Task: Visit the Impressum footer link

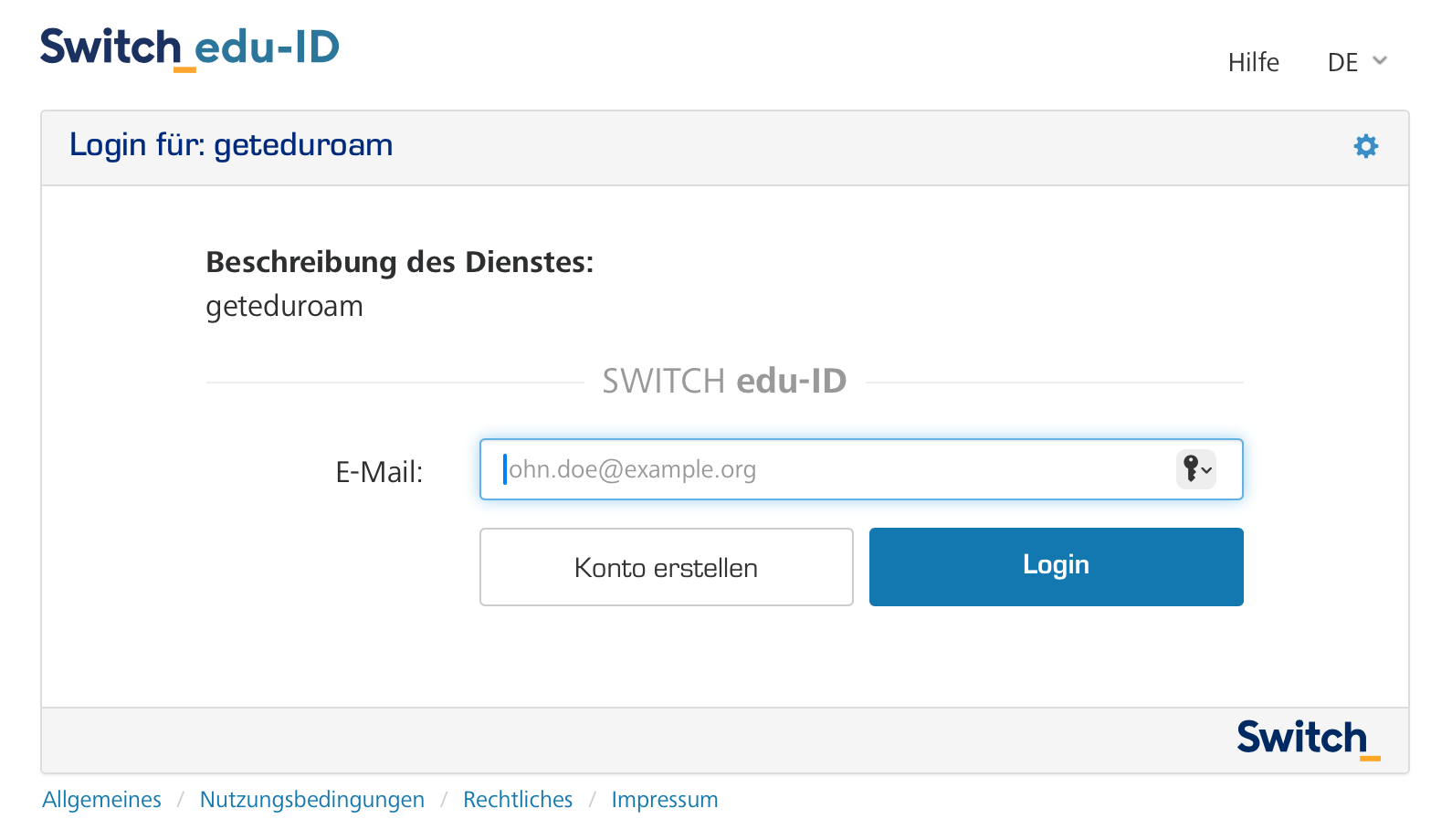Action: click(x=664, y=800)
